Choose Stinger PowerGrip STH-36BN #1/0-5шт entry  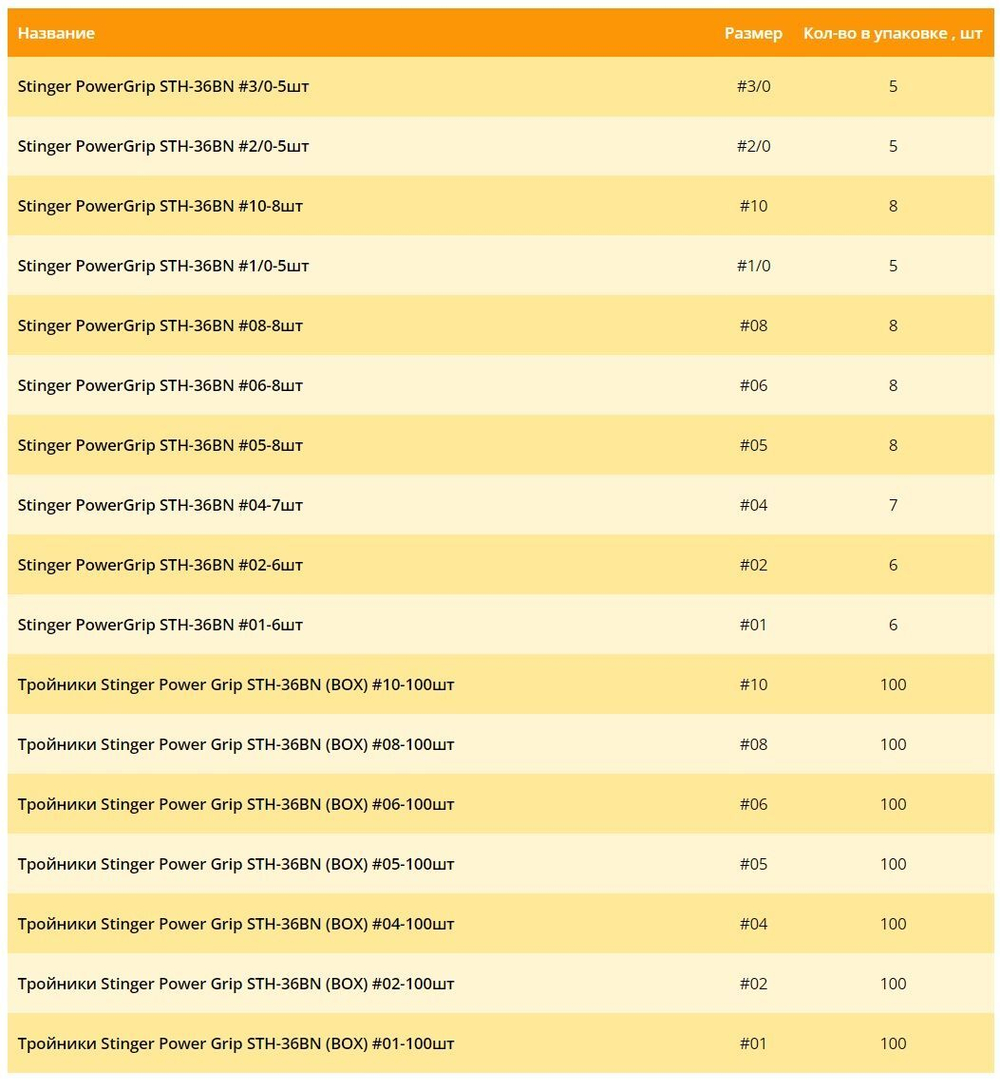(x=163, y=266)
